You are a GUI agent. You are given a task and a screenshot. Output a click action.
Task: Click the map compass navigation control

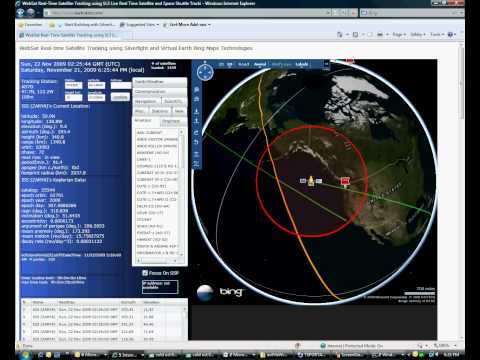(x=205, y=72)
